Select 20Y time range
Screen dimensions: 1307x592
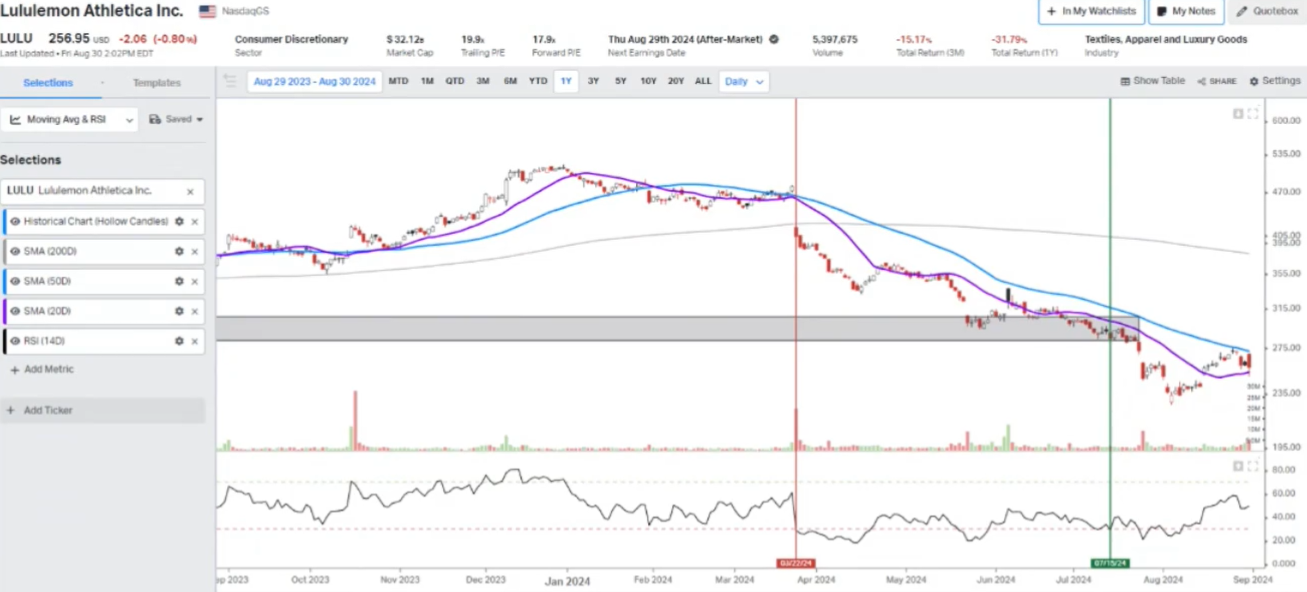(676, 81)
